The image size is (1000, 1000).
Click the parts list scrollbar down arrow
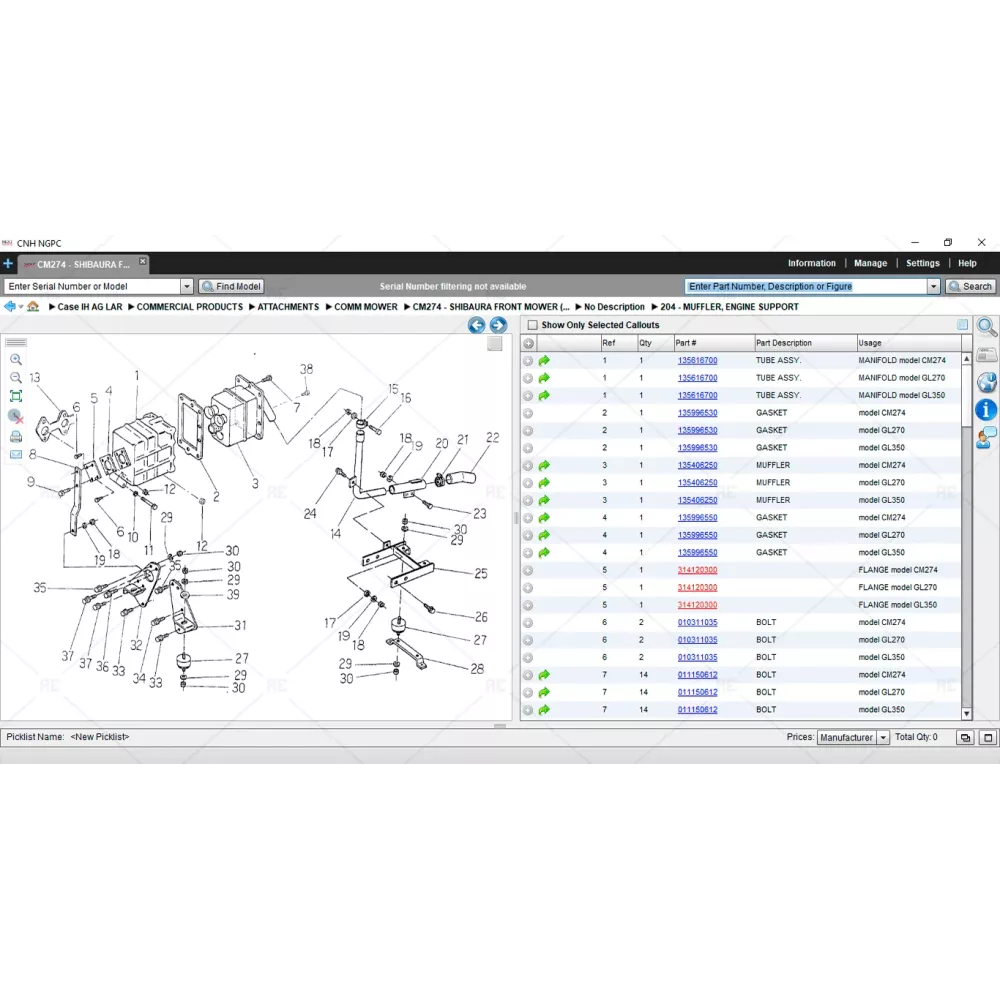click(966, 713)
